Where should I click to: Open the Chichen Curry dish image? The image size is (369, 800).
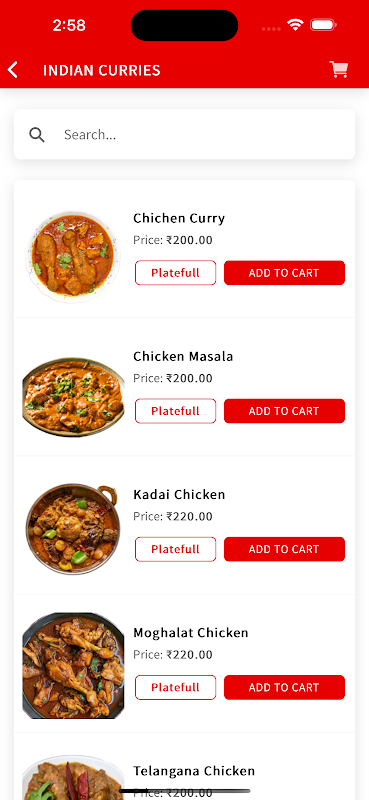pos(73,257)
